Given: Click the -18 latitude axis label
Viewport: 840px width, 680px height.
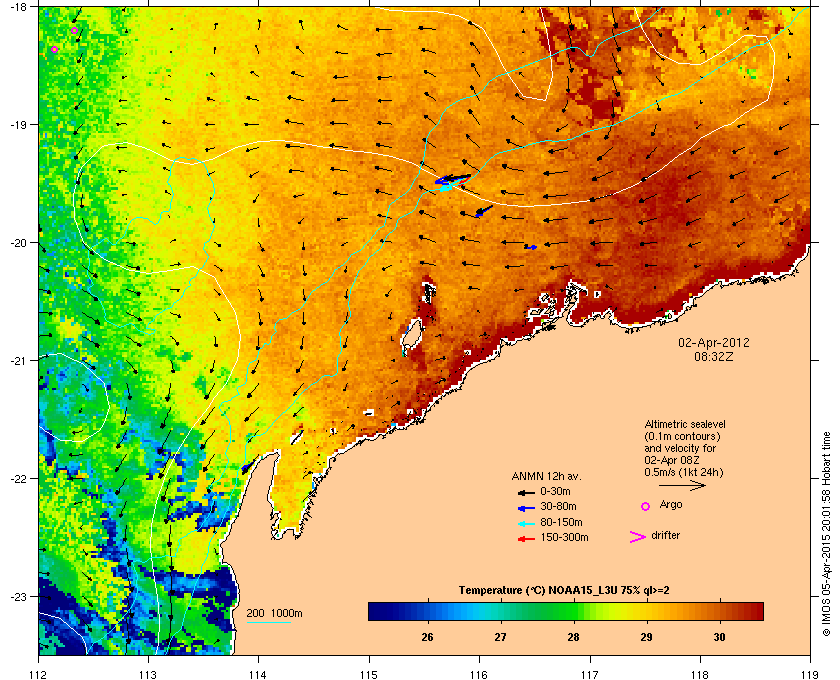Looking at the screenshot, I should pos(18,6).
